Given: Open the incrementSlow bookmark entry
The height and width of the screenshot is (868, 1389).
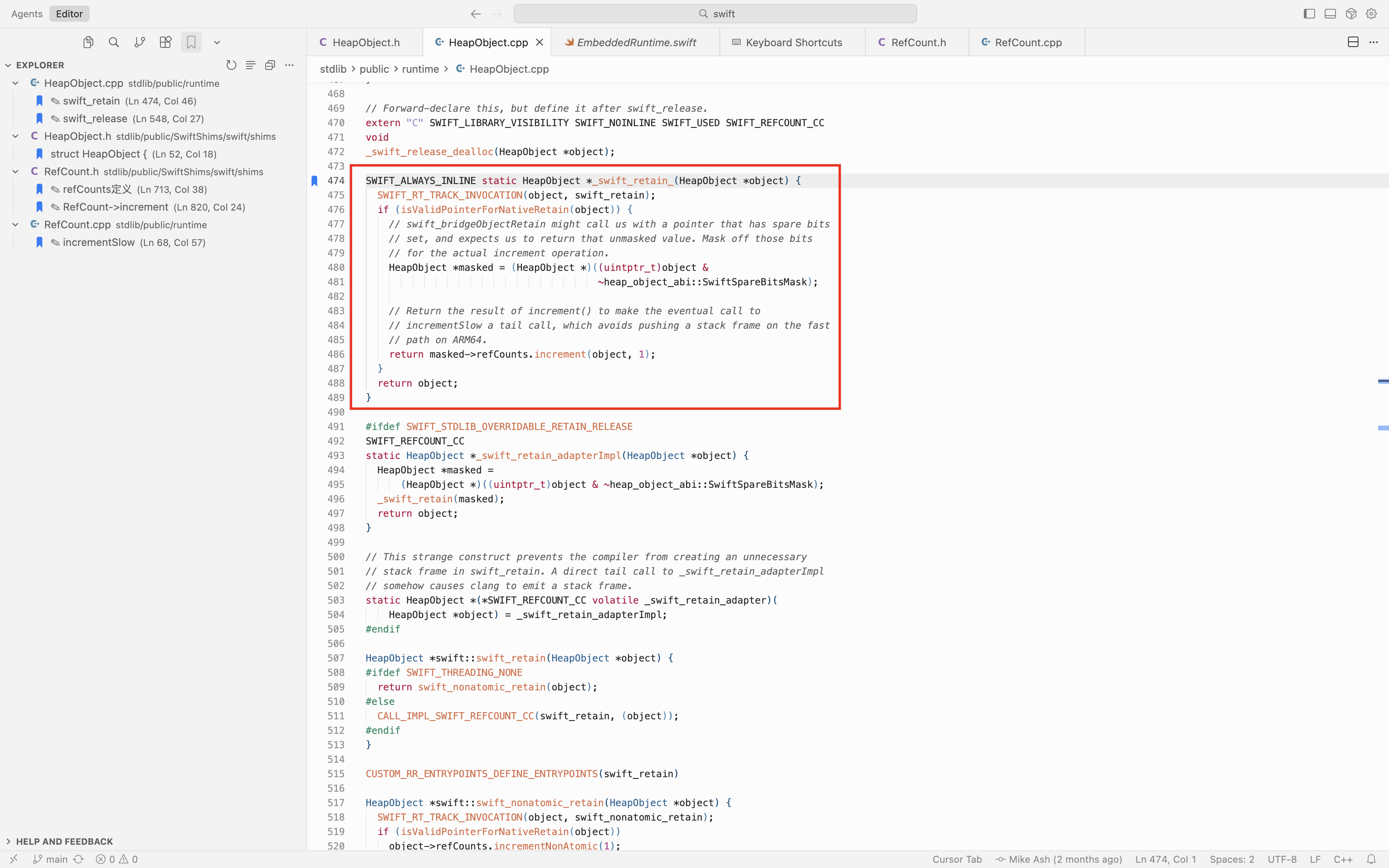Looking at the screenshot, I should tap(99, 242).
